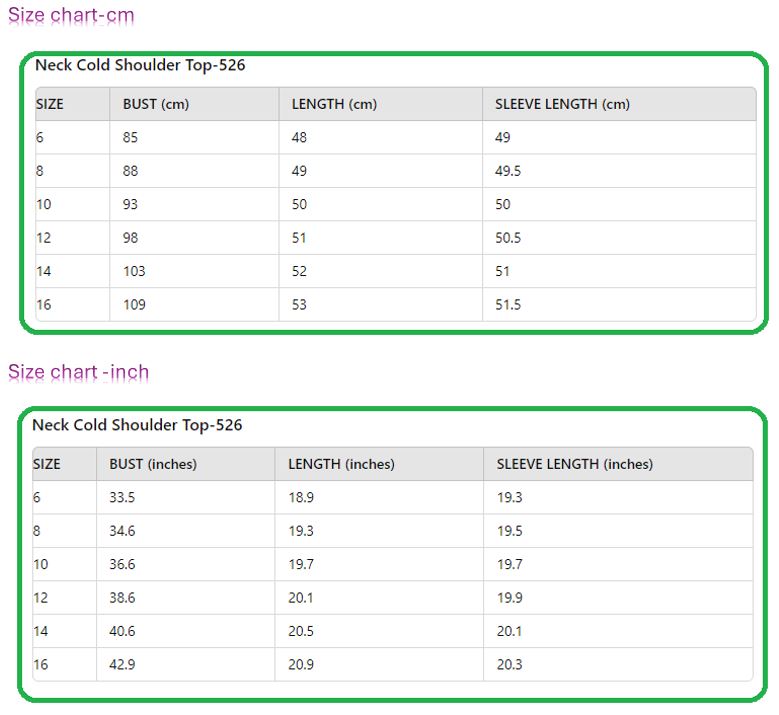779x715 pixels.
Task: Click the 'Size chart-cm' heading
Action: [x=71, y=15]
